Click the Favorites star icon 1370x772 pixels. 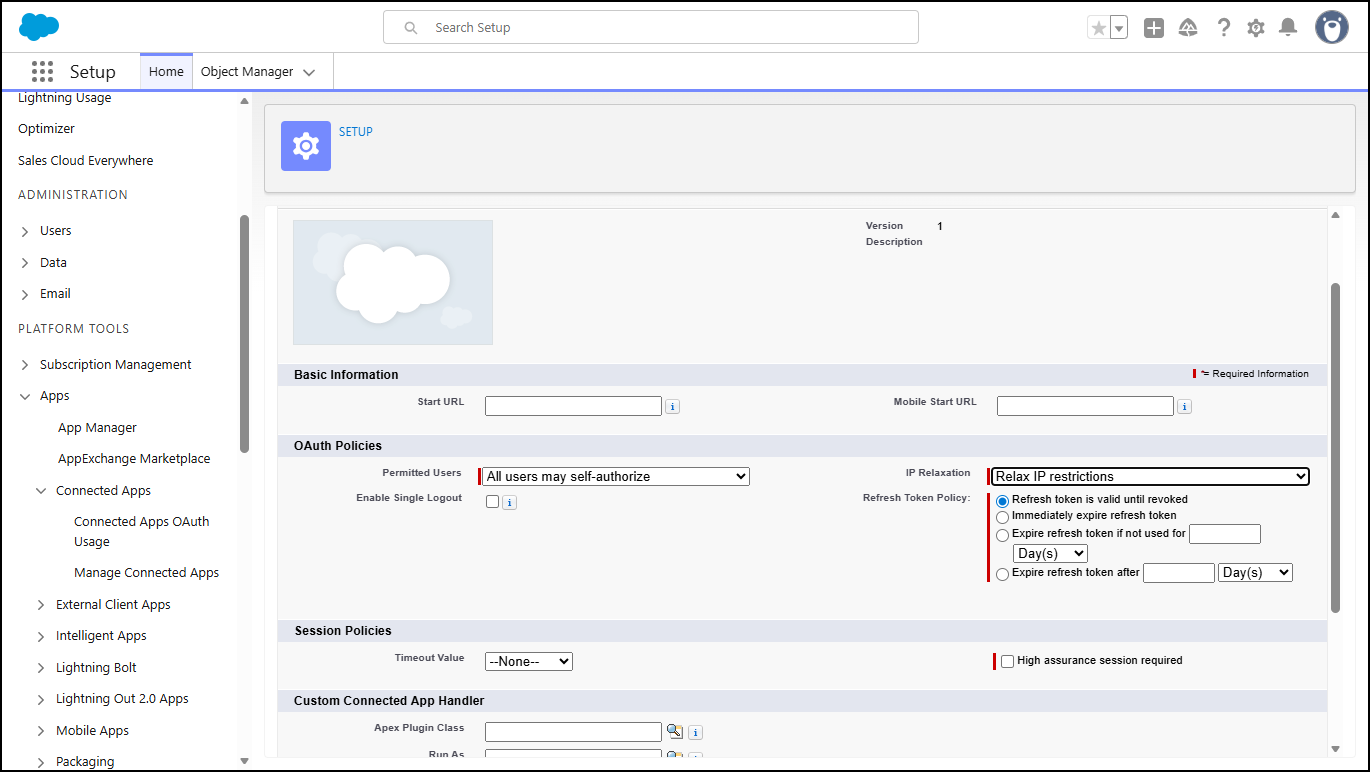tap(1098, 28)
